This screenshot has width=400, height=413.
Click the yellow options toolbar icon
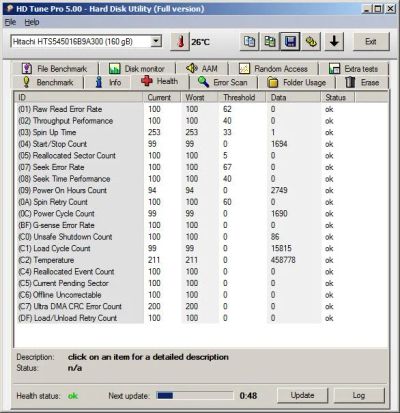311,42
